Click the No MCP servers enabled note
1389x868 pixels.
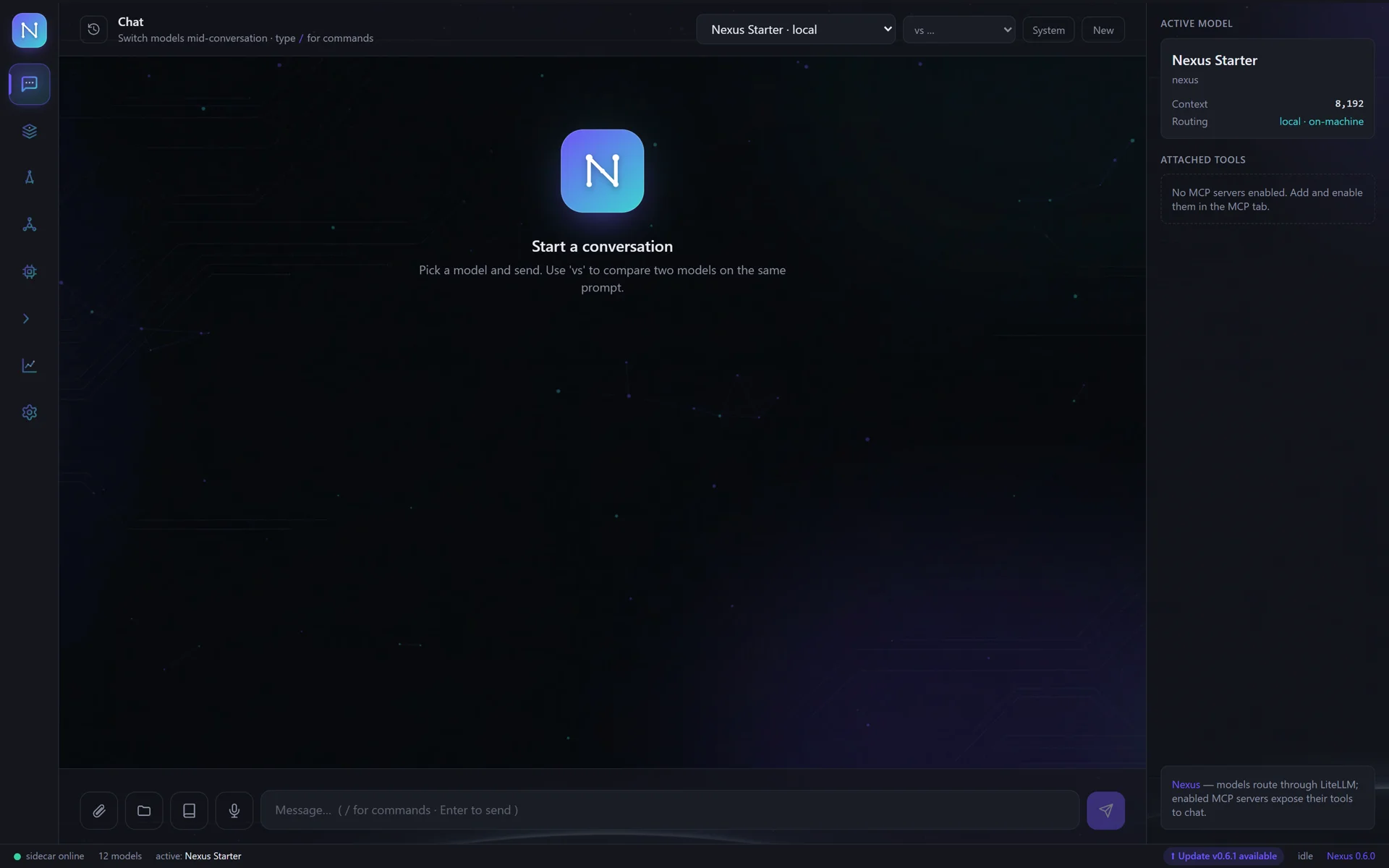[1267, 199]
